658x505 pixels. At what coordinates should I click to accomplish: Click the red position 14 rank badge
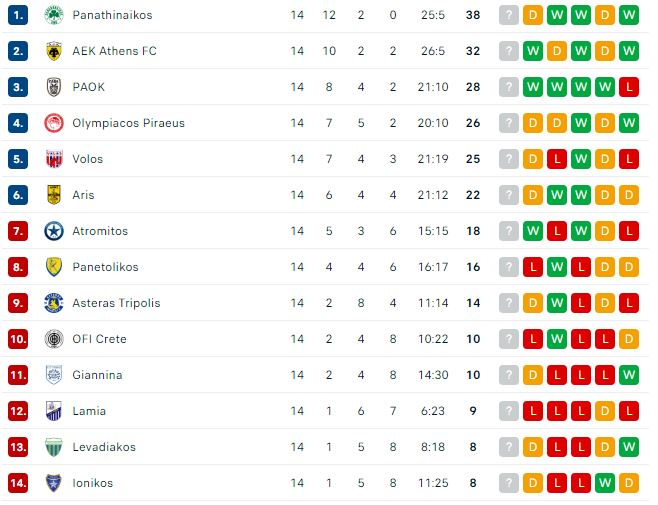pyautogui.click(x=19, y=483)
